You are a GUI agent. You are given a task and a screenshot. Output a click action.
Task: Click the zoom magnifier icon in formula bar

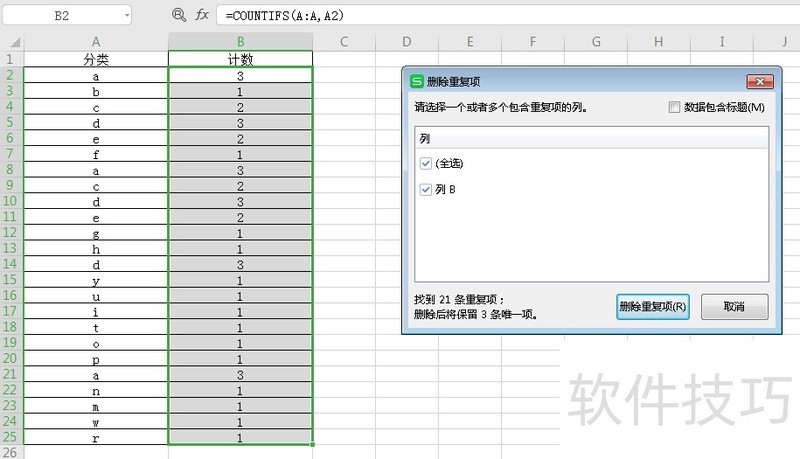179,15
